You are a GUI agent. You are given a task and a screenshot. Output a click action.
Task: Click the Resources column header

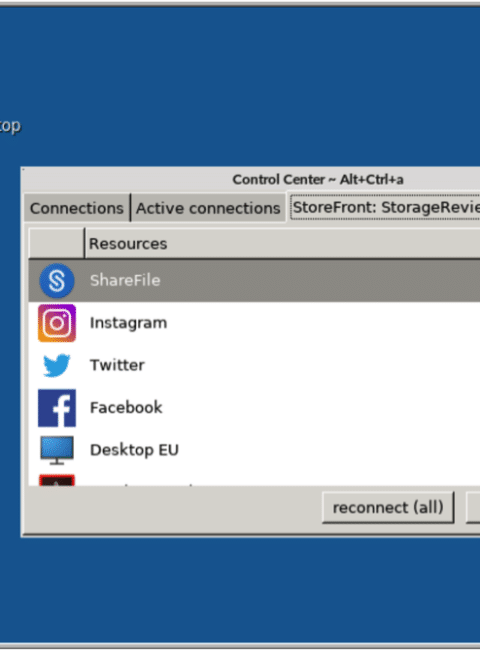click(282, 243)
